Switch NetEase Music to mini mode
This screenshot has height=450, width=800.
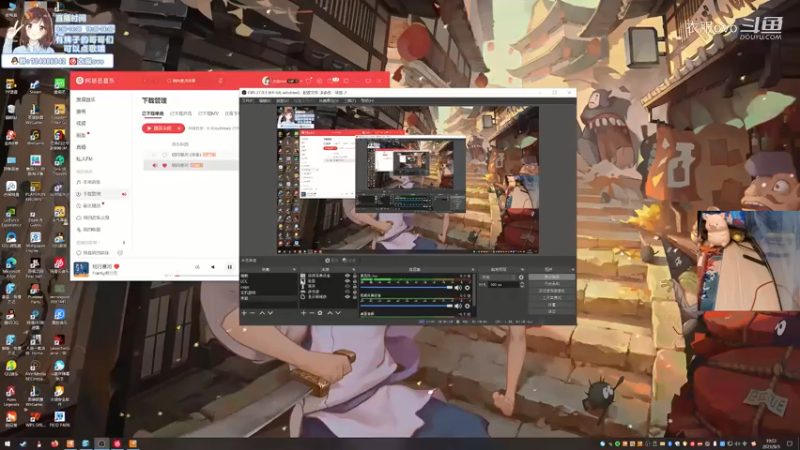(x=346, y=81)
